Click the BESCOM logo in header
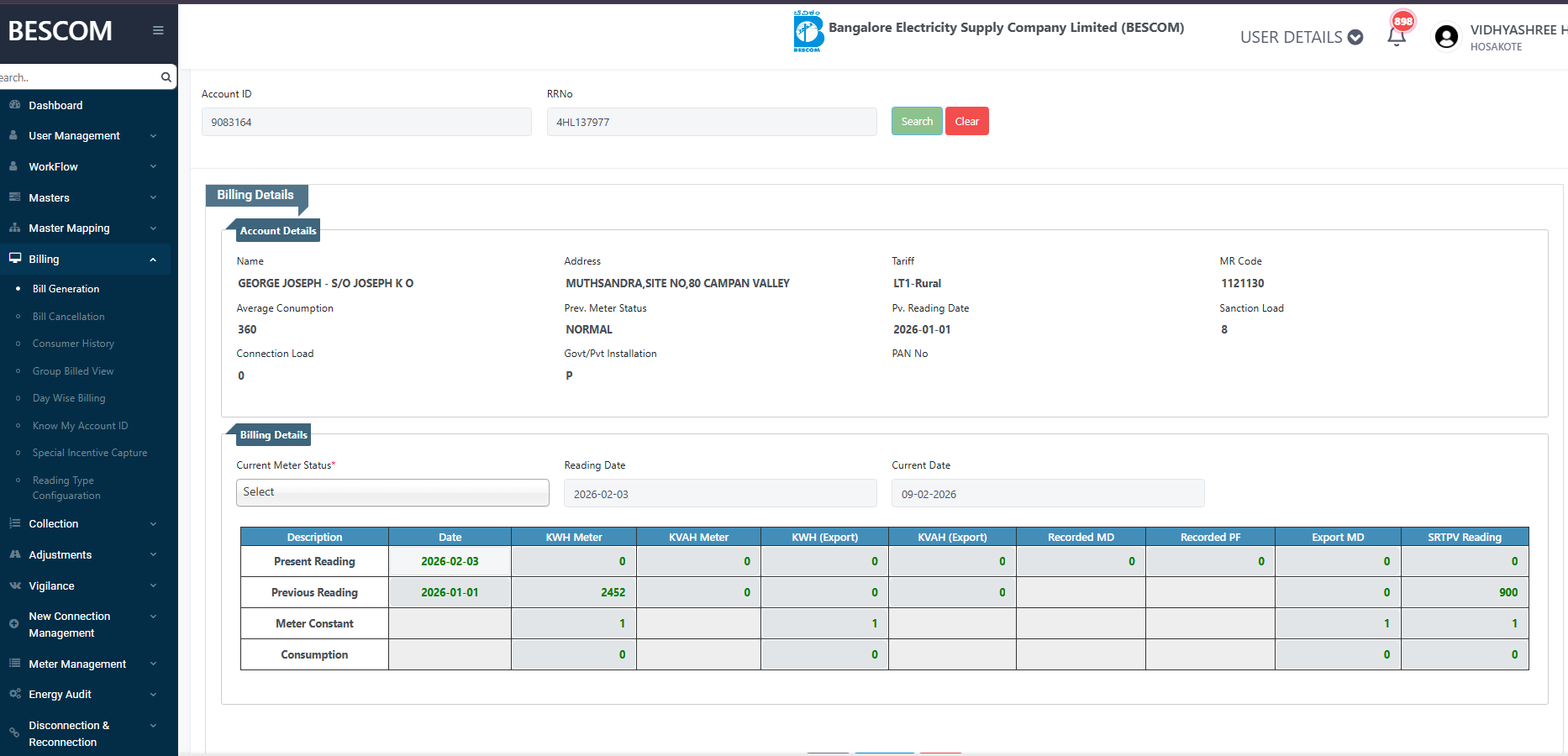1568x756 pixels. [x=808, y=32]
